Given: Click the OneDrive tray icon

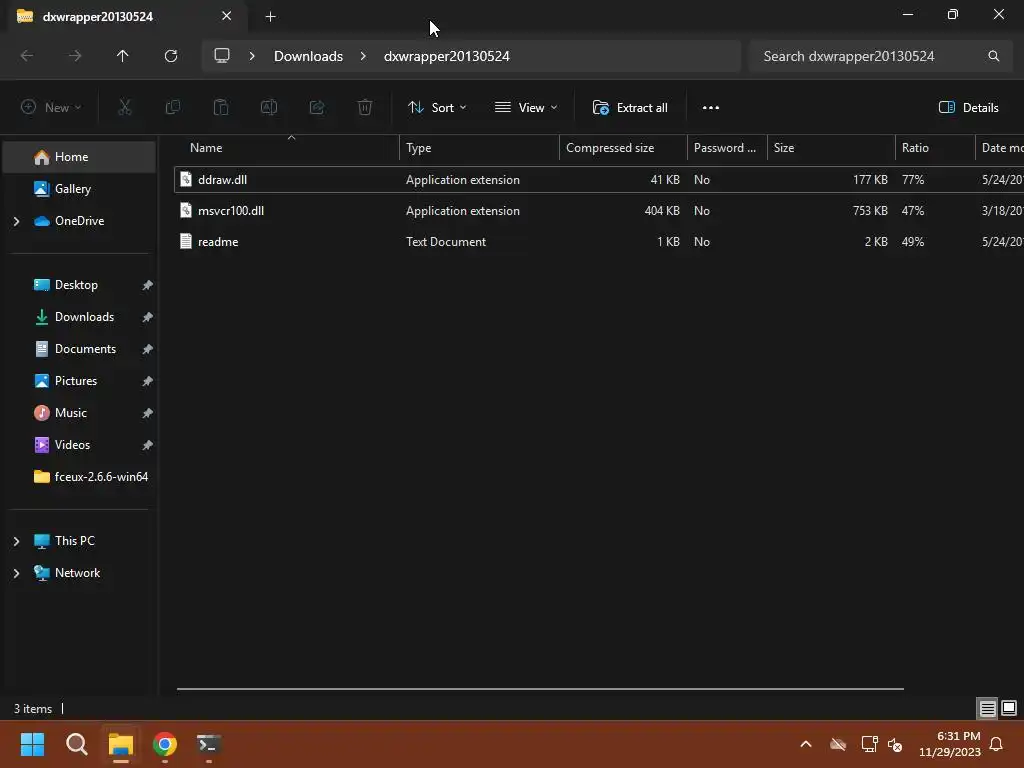Looking at the screenshot, I should coord(838,744).
